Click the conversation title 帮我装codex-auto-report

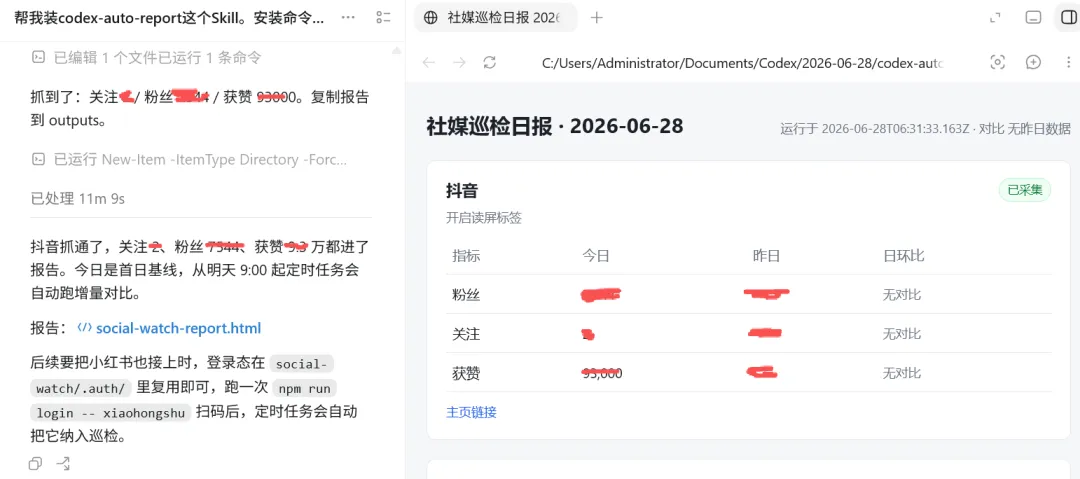[x=169, y=17]
